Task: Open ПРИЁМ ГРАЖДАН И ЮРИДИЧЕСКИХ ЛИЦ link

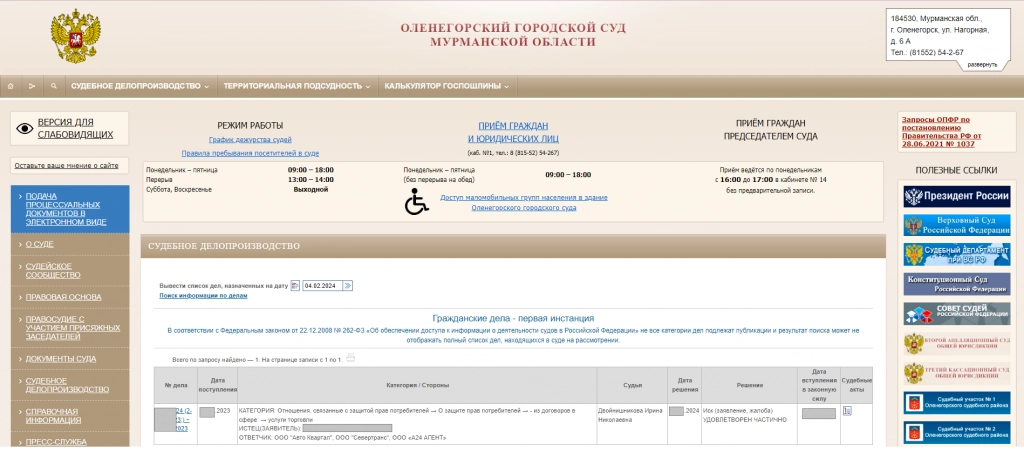Action: tap(513, 133)
